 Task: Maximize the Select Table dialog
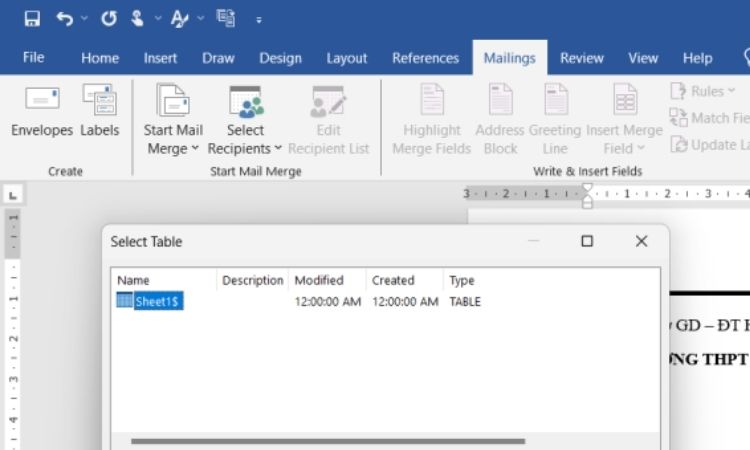click(587, 241)
